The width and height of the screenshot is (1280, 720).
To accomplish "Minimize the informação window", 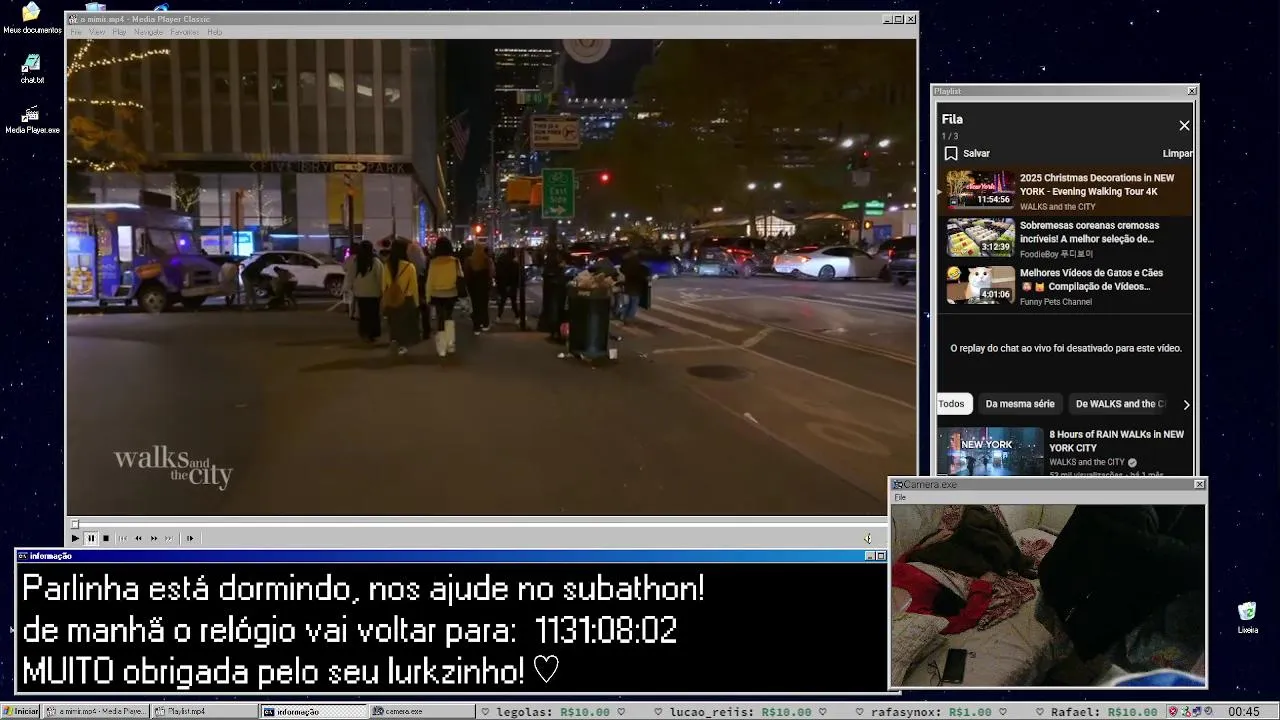I will pos(869,556).
